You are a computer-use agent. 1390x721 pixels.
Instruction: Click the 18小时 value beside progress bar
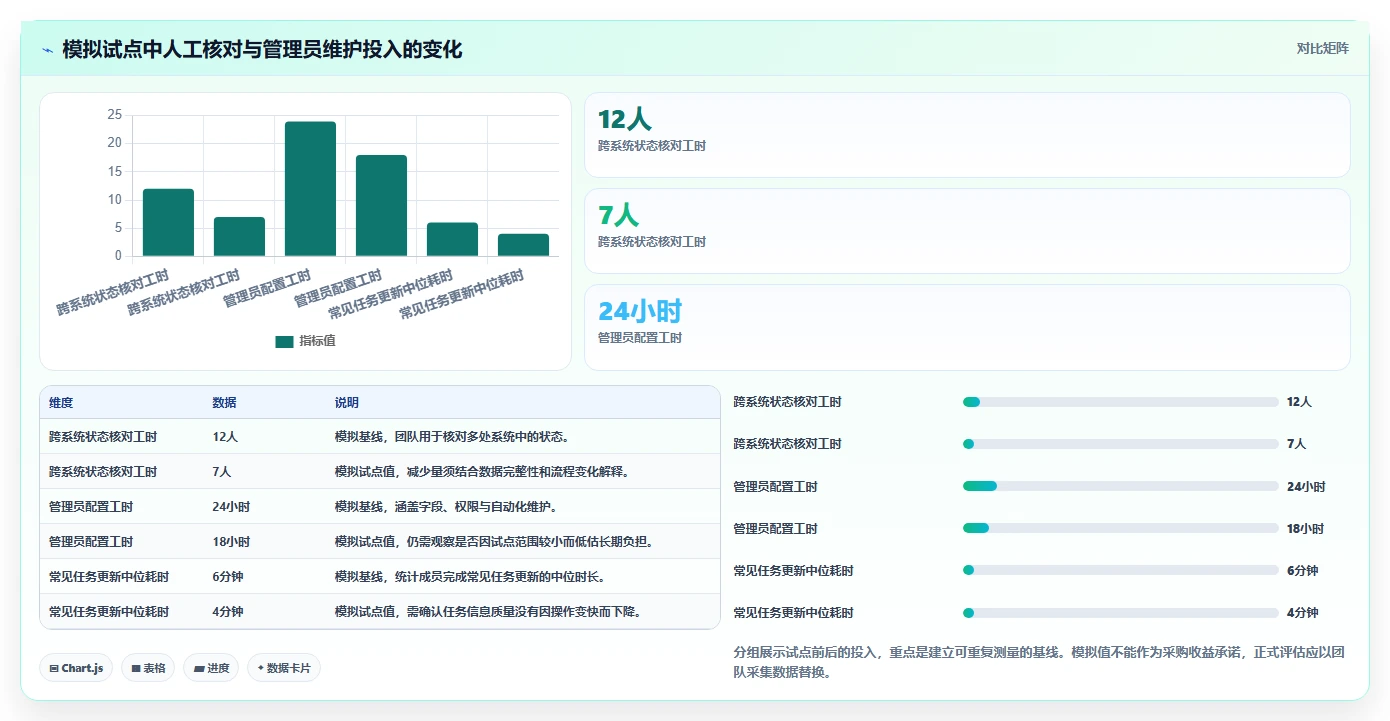point(1306,529)
